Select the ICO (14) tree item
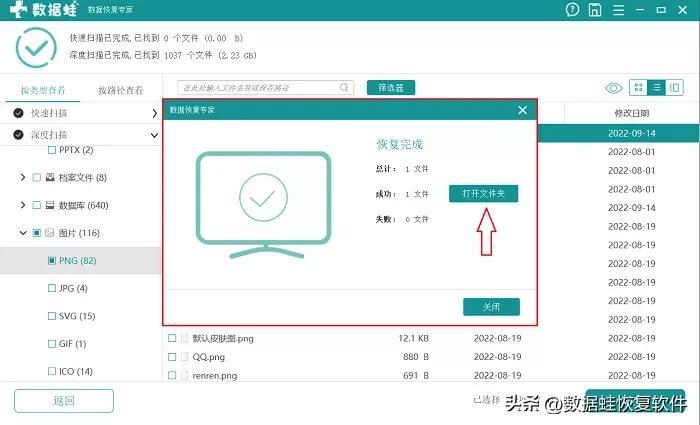Image resolution: width=700 pixels, height=425 pixels. tap(75, 371)
